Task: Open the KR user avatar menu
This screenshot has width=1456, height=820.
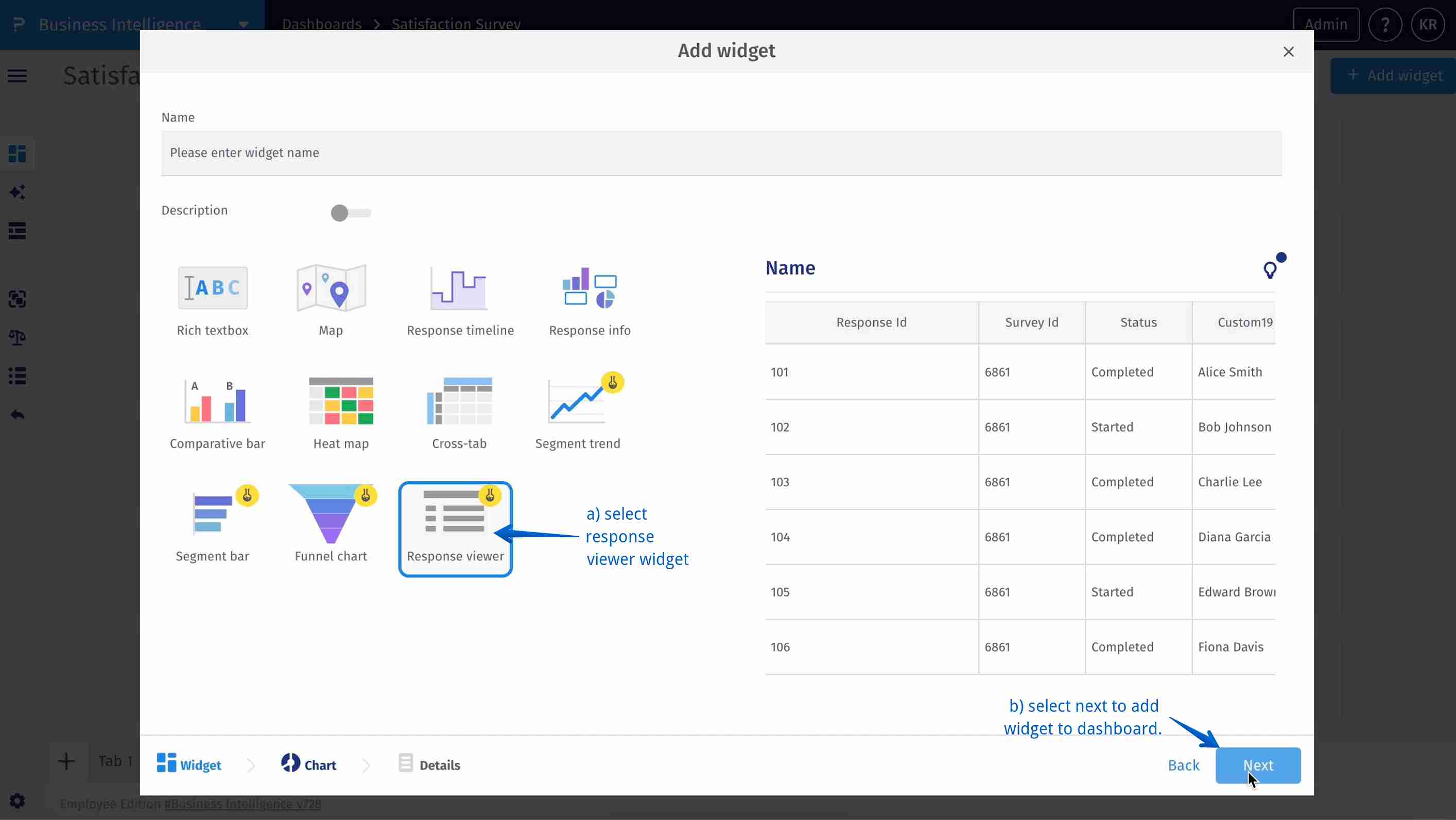Action: [1428, 25]
